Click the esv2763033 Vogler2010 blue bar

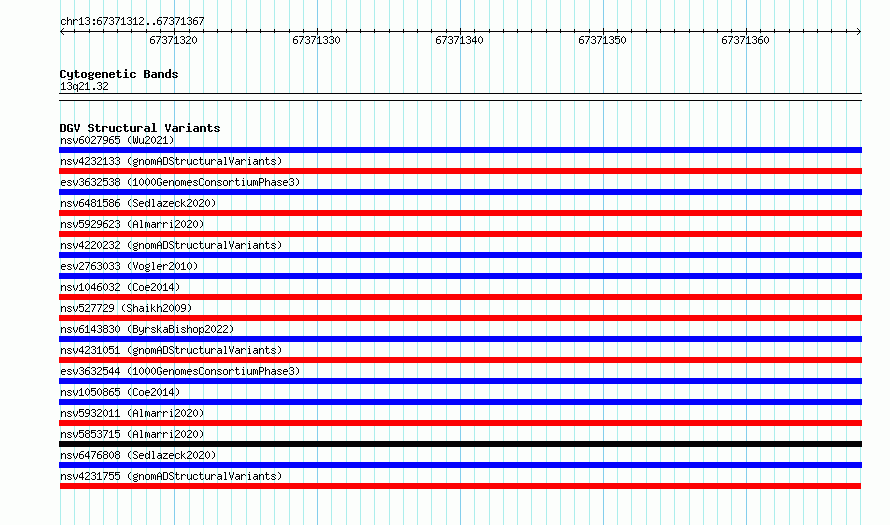click(x=460, y=276)
